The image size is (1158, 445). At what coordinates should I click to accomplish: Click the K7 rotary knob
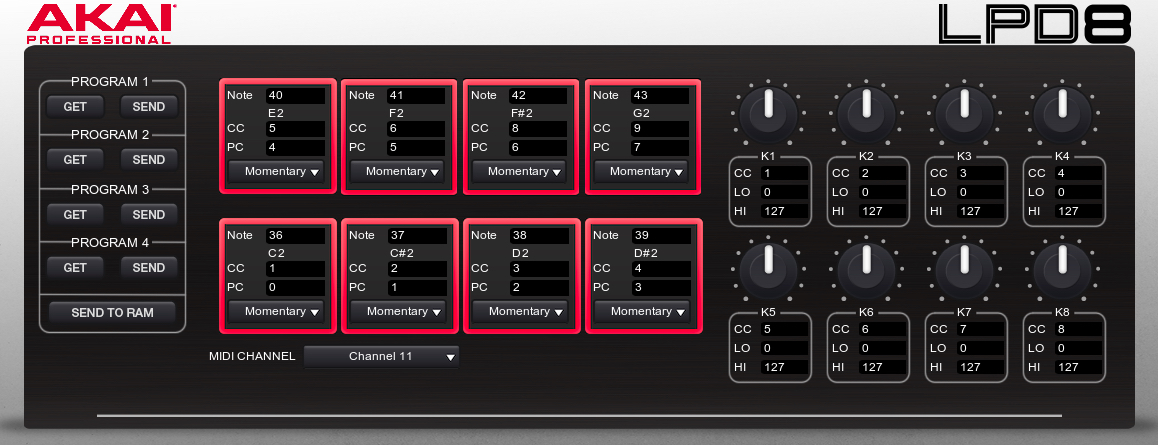pyautogui.click(x=964, y=267)
